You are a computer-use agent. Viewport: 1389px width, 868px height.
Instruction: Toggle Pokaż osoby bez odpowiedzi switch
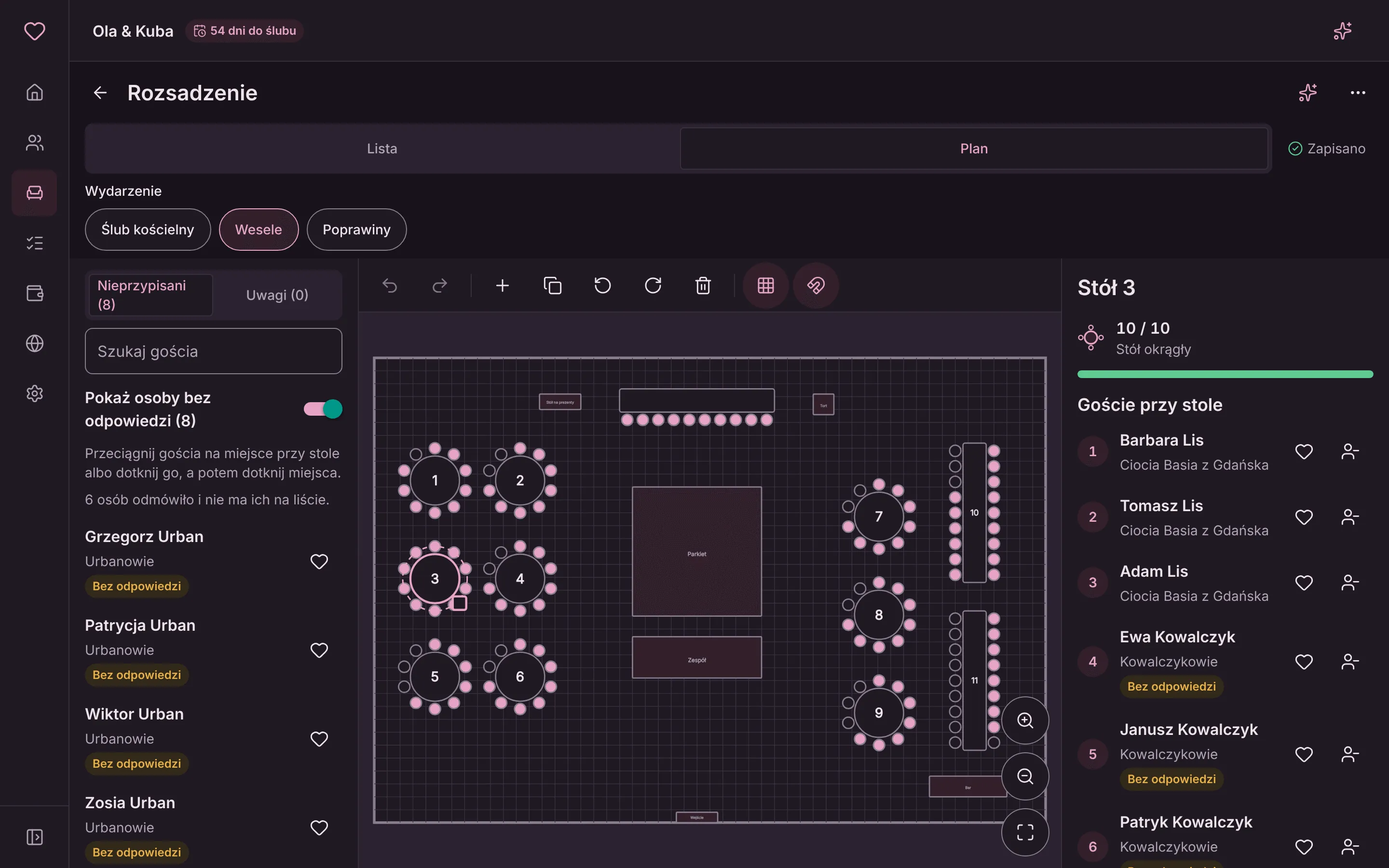[323, 409]
